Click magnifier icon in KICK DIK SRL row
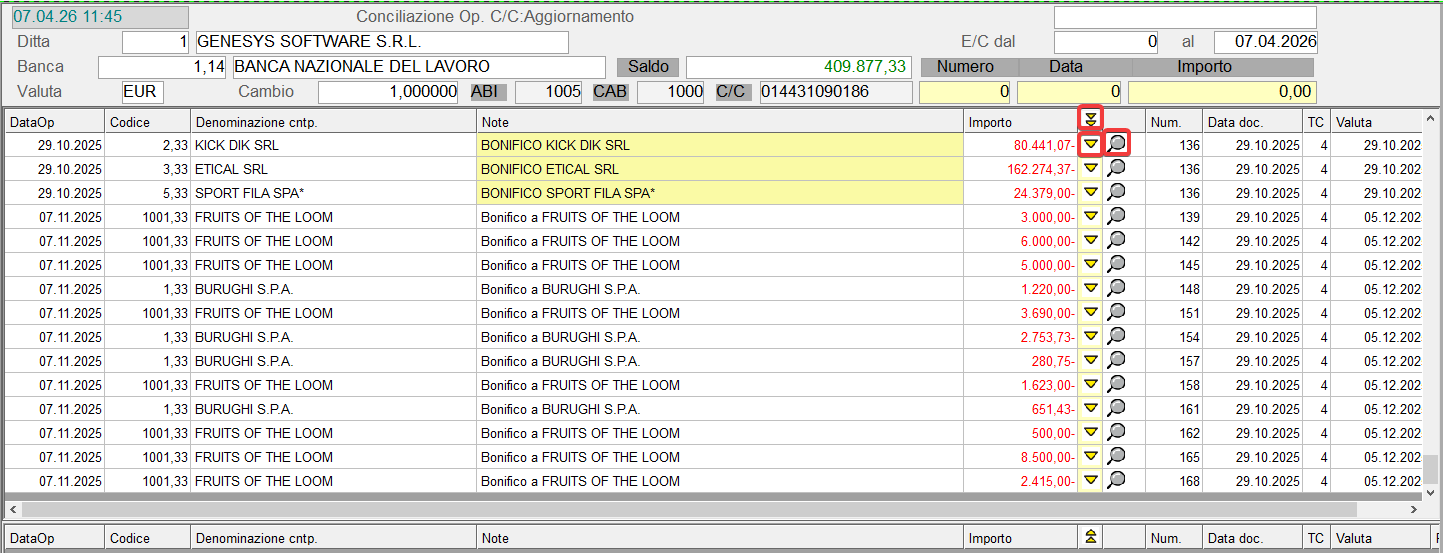1443x553 pixels. point(1116,144)
